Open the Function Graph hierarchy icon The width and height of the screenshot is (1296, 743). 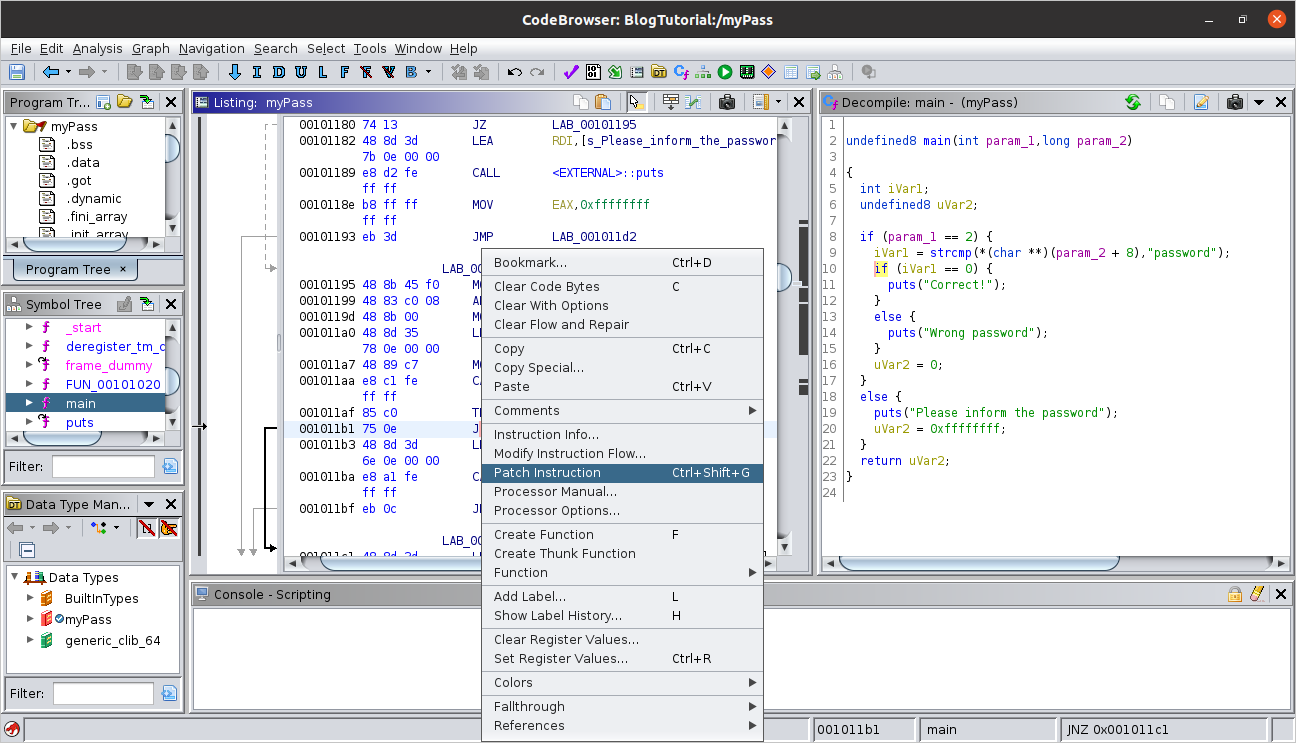(703, 72)
